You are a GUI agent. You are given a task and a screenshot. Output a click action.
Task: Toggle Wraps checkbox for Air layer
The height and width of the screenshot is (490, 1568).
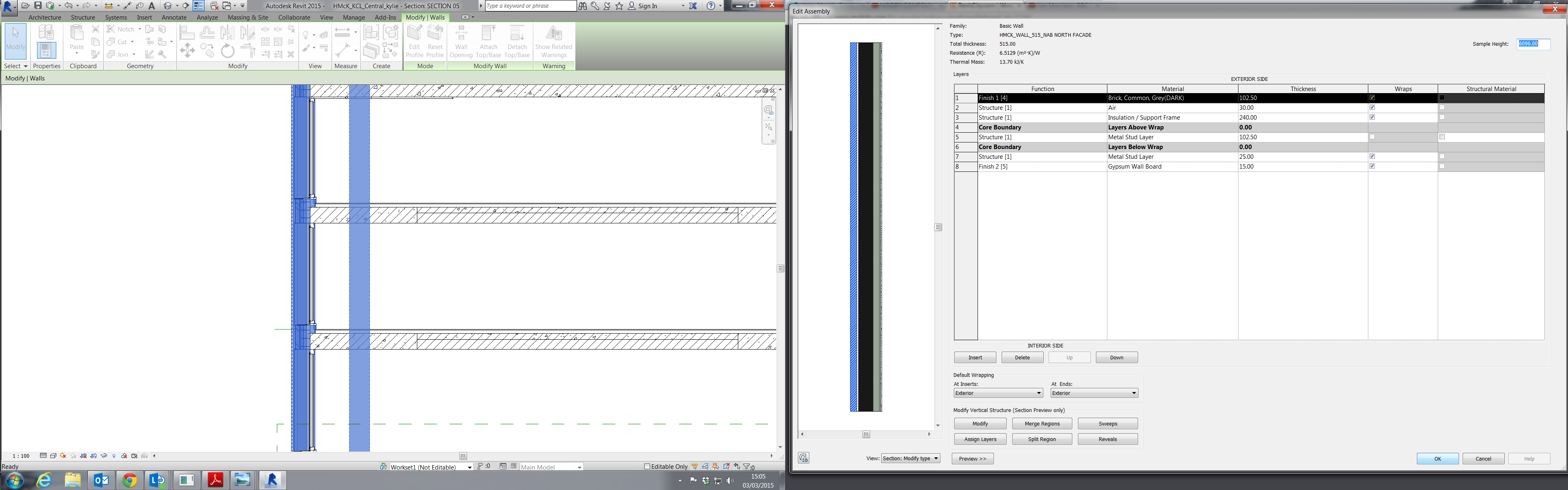click(1372, 108)
